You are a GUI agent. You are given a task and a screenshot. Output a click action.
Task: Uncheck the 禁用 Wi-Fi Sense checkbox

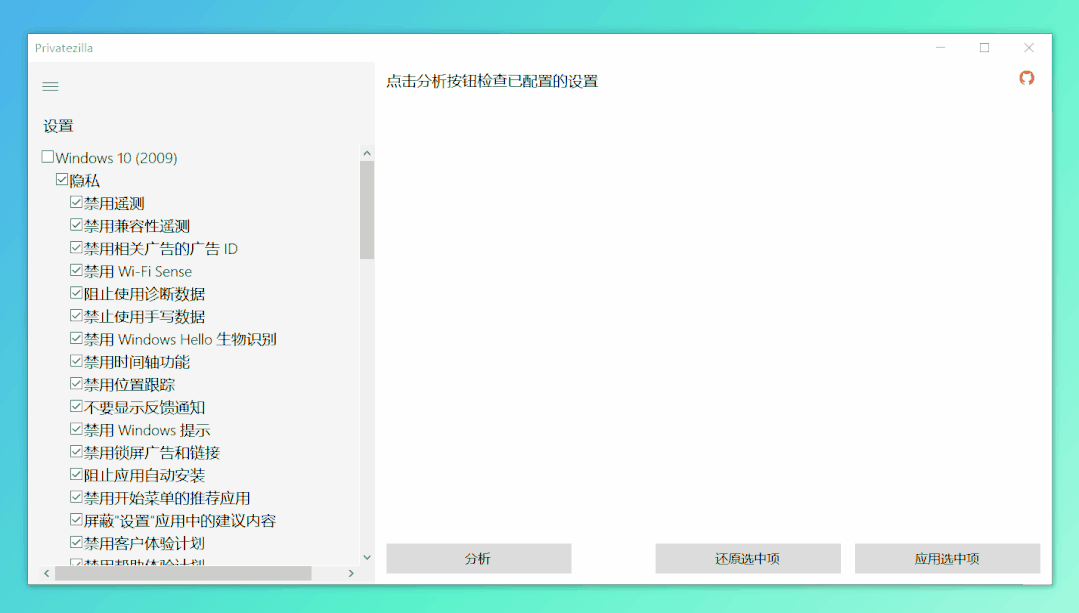(76, 270)
